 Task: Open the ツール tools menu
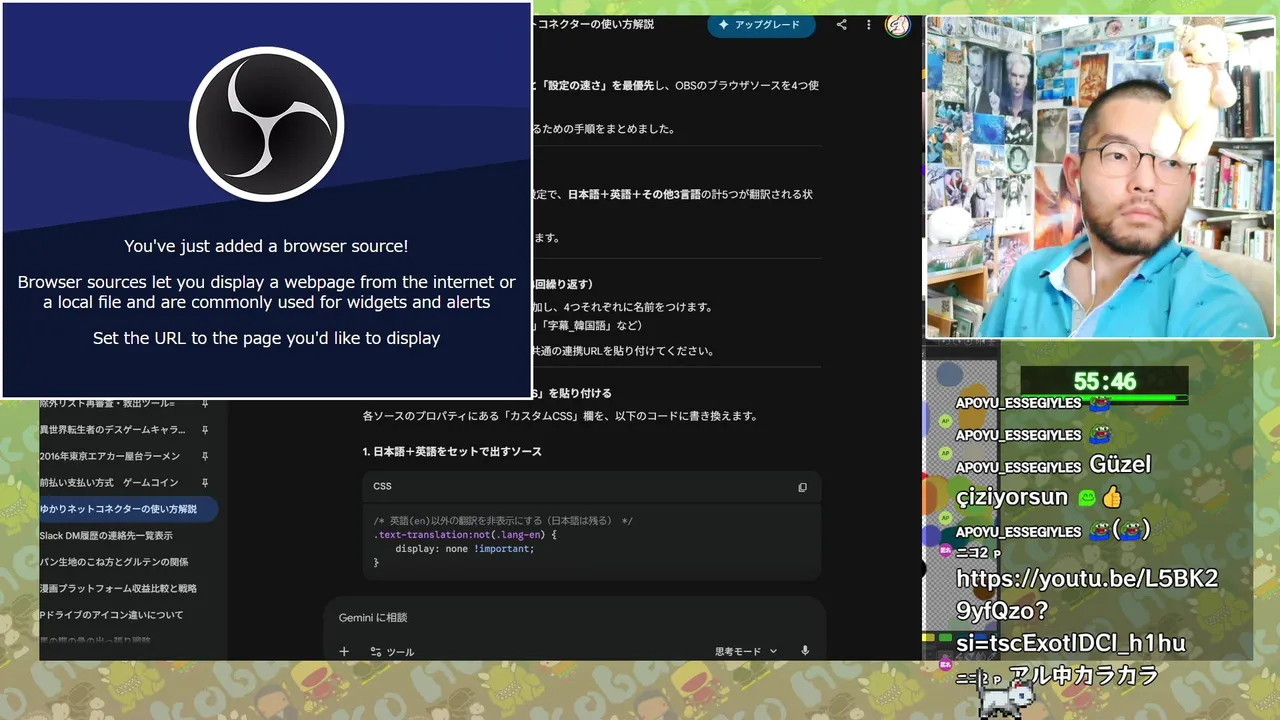pos(392,651)
